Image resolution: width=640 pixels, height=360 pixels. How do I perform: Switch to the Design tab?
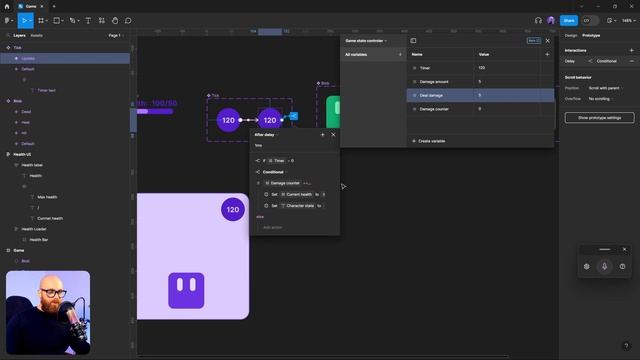pyautogui.click(x=571, y=36)
